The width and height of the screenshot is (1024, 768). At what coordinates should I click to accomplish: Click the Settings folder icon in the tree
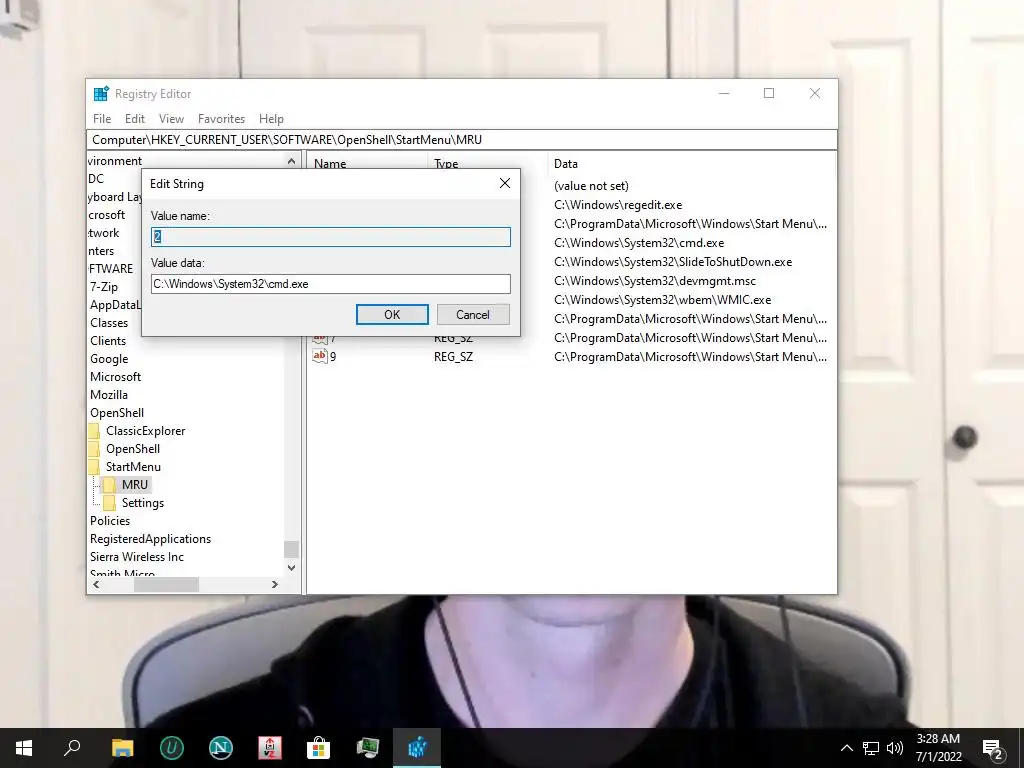click(110, 503)
